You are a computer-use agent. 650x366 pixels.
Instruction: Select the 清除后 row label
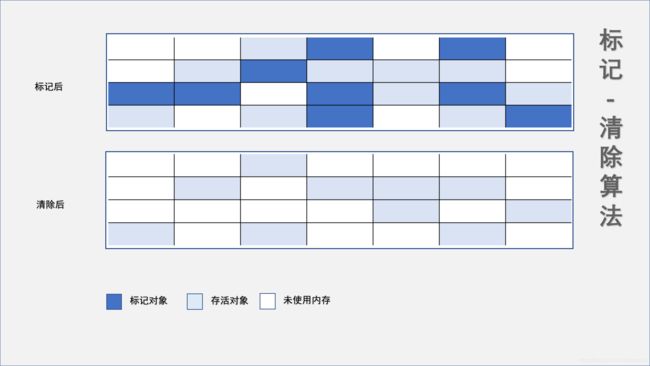click(50, 204)
